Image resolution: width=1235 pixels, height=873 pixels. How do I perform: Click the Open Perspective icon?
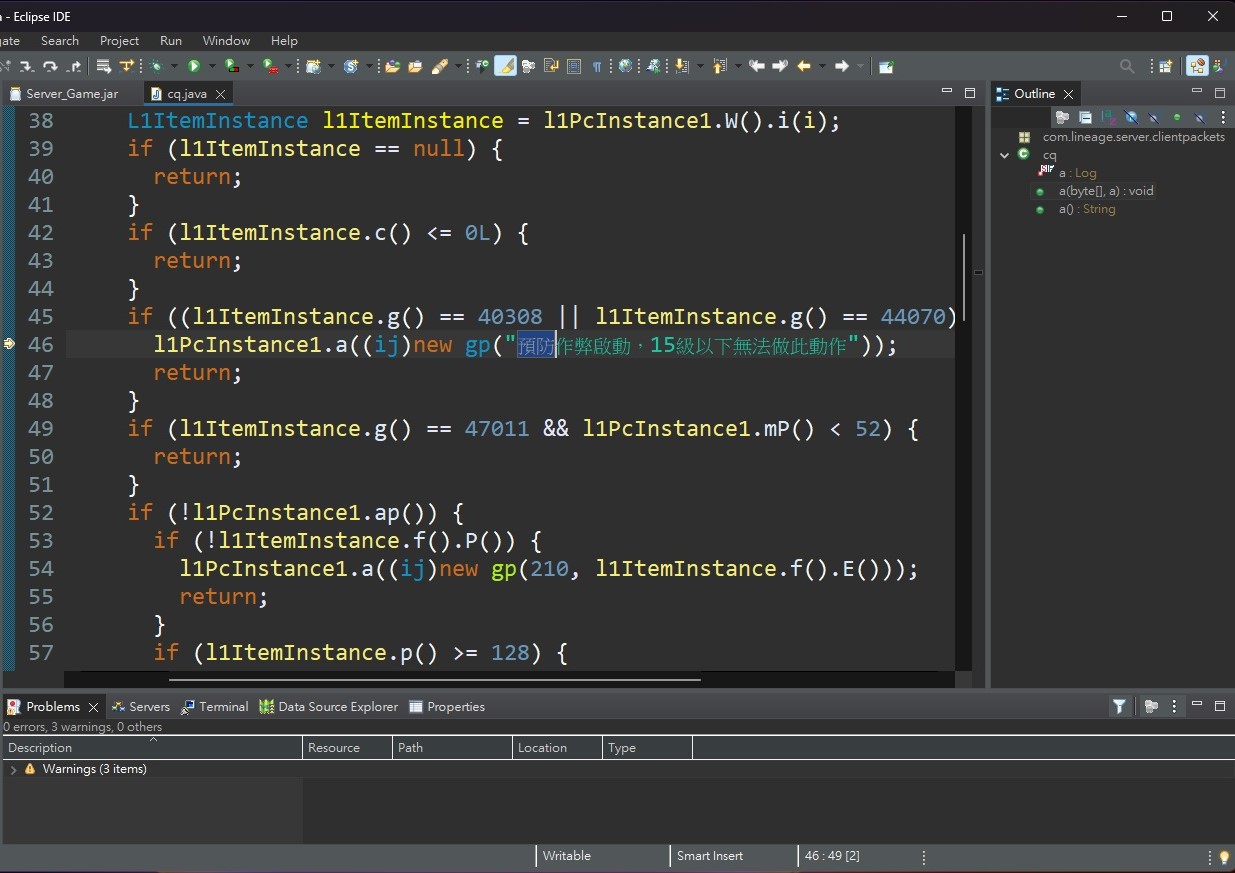point(1165,66)
